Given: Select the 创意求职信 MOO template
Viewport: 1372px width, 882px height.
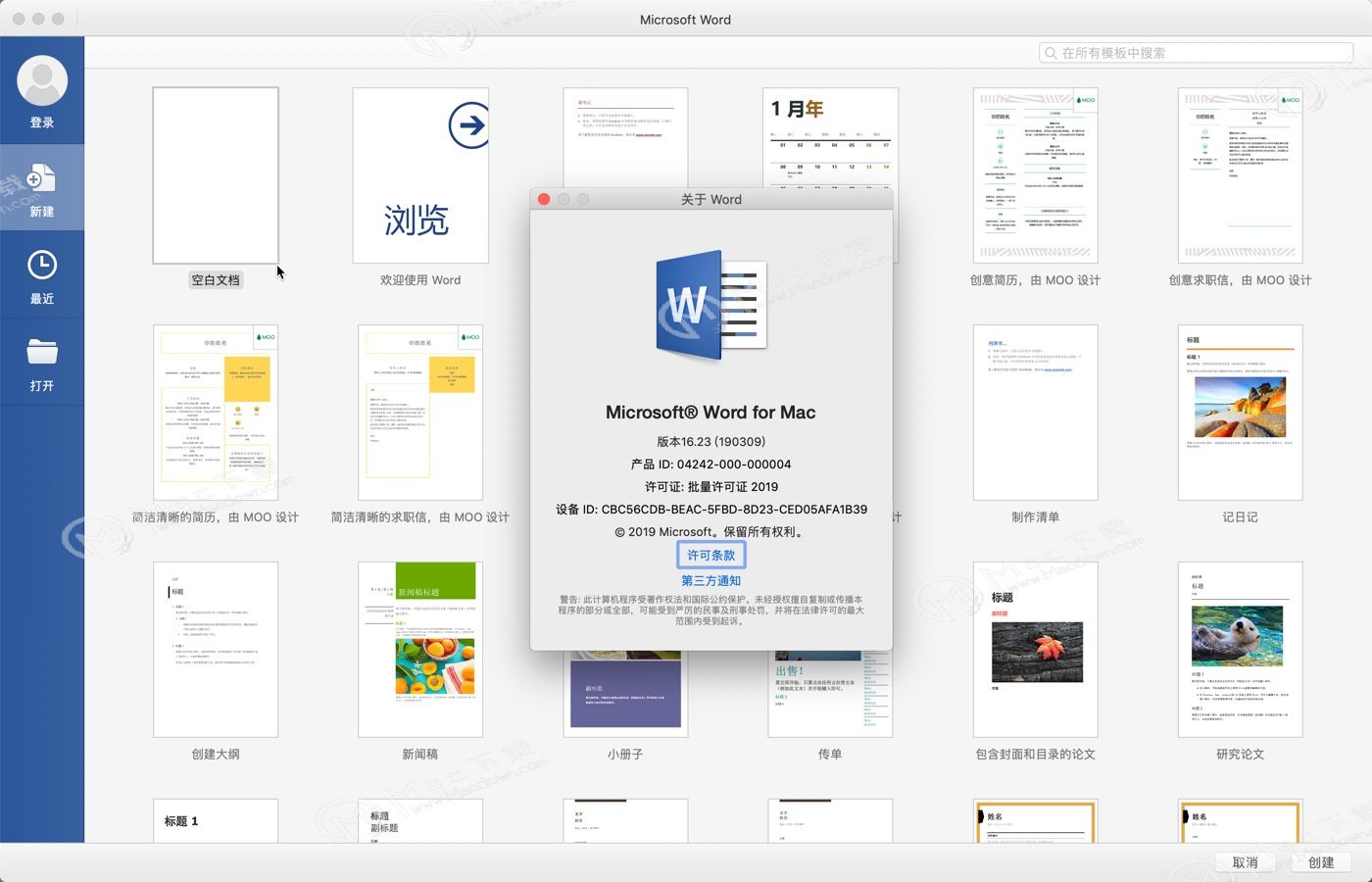Looking at the screenshot, I should [1240, 175].
